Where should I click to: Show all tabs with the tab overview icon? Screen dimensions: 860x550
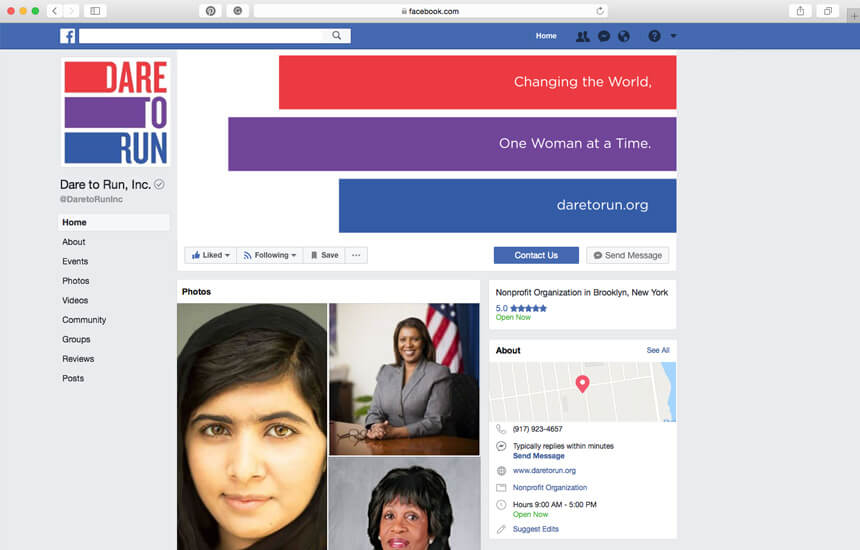[828, 11]
